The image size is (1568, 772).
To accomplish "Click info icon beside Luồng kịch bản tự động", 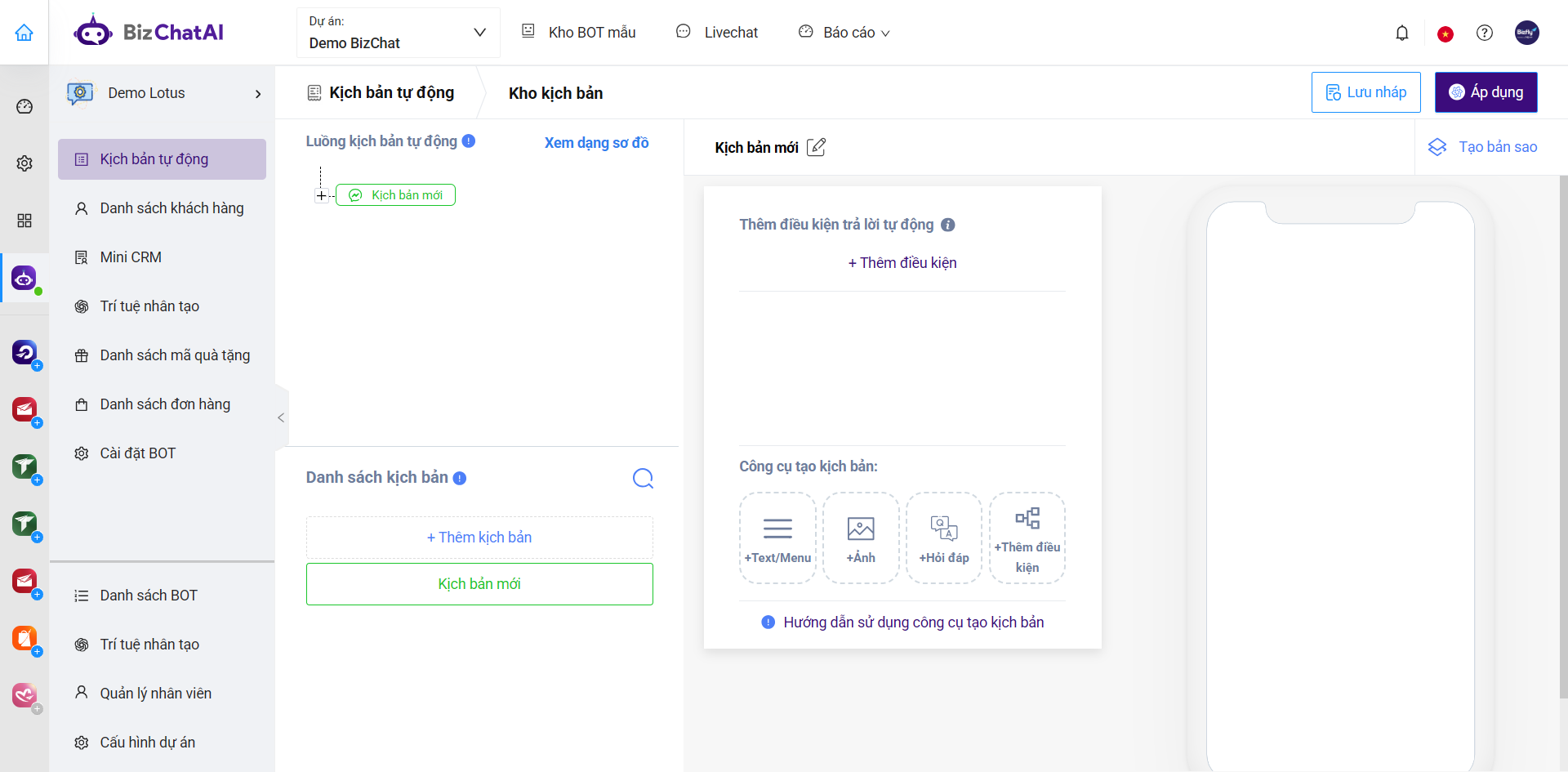I will point(469,141).
